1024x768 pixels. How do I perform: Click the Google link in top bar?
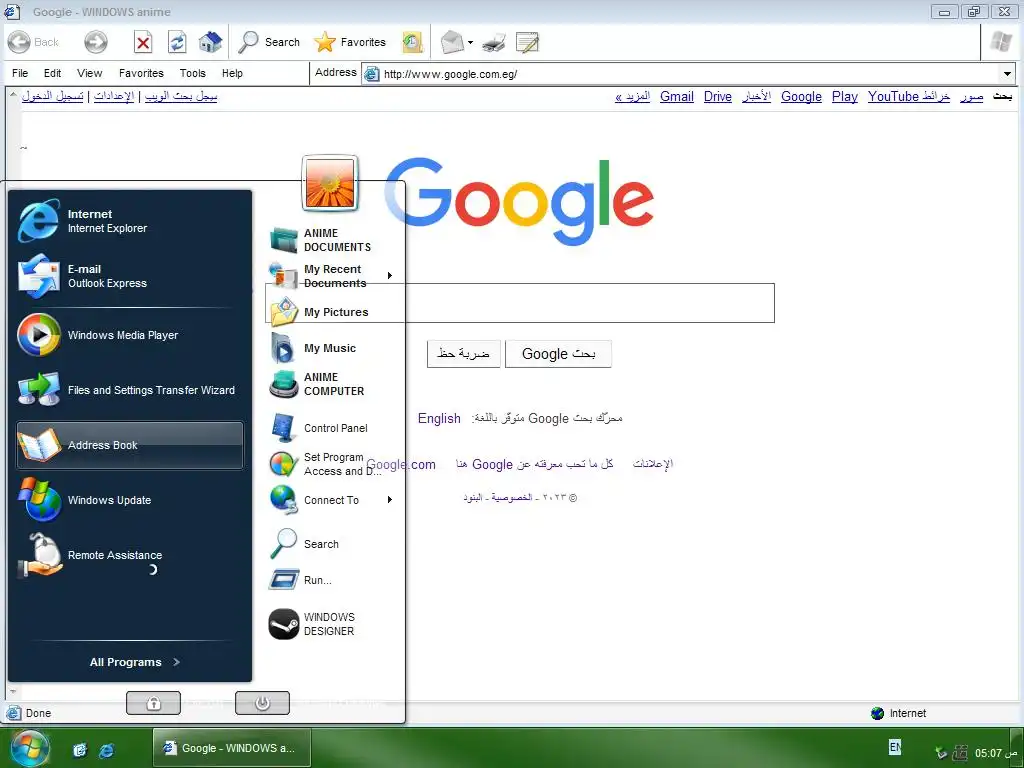(x=801, y=97)
